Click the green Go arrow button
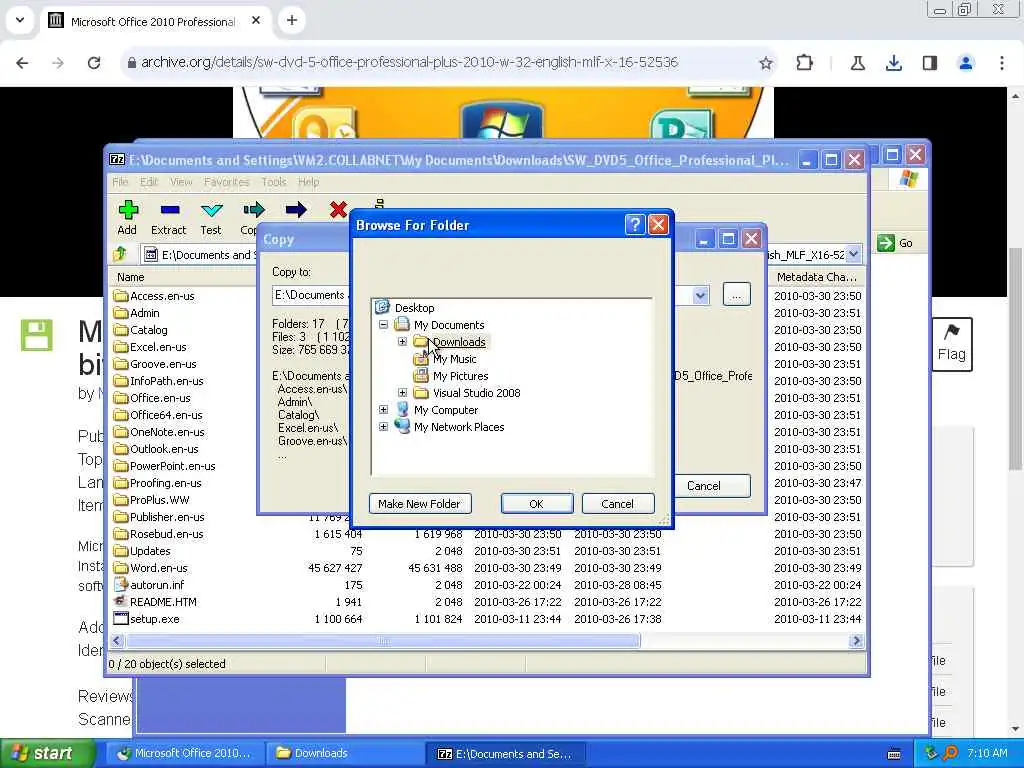Viewport: 1024px width, 768px height. coord(886,243)
